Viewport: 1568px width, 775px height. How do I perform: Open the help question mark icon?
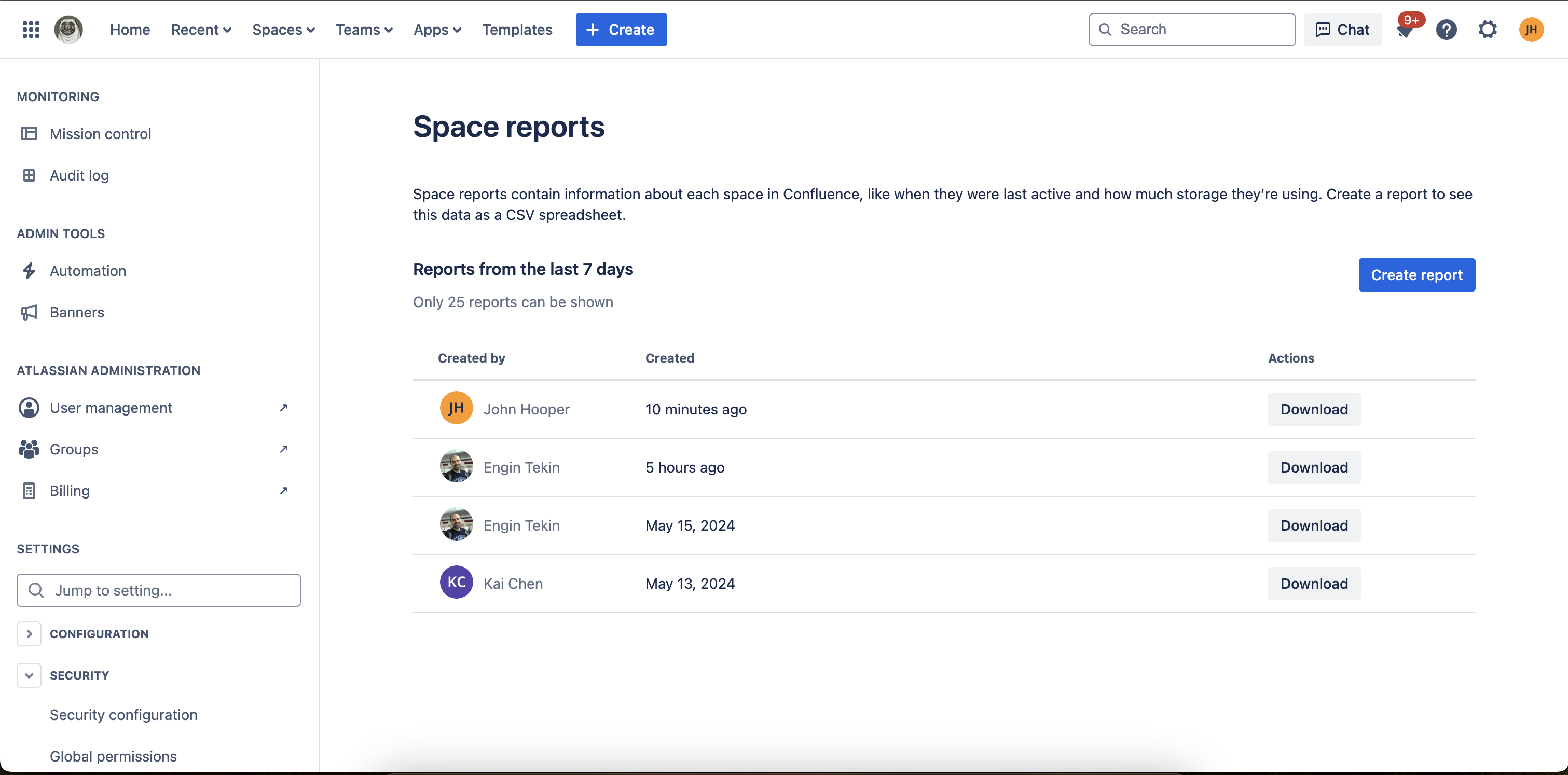tap(1447, 29)
